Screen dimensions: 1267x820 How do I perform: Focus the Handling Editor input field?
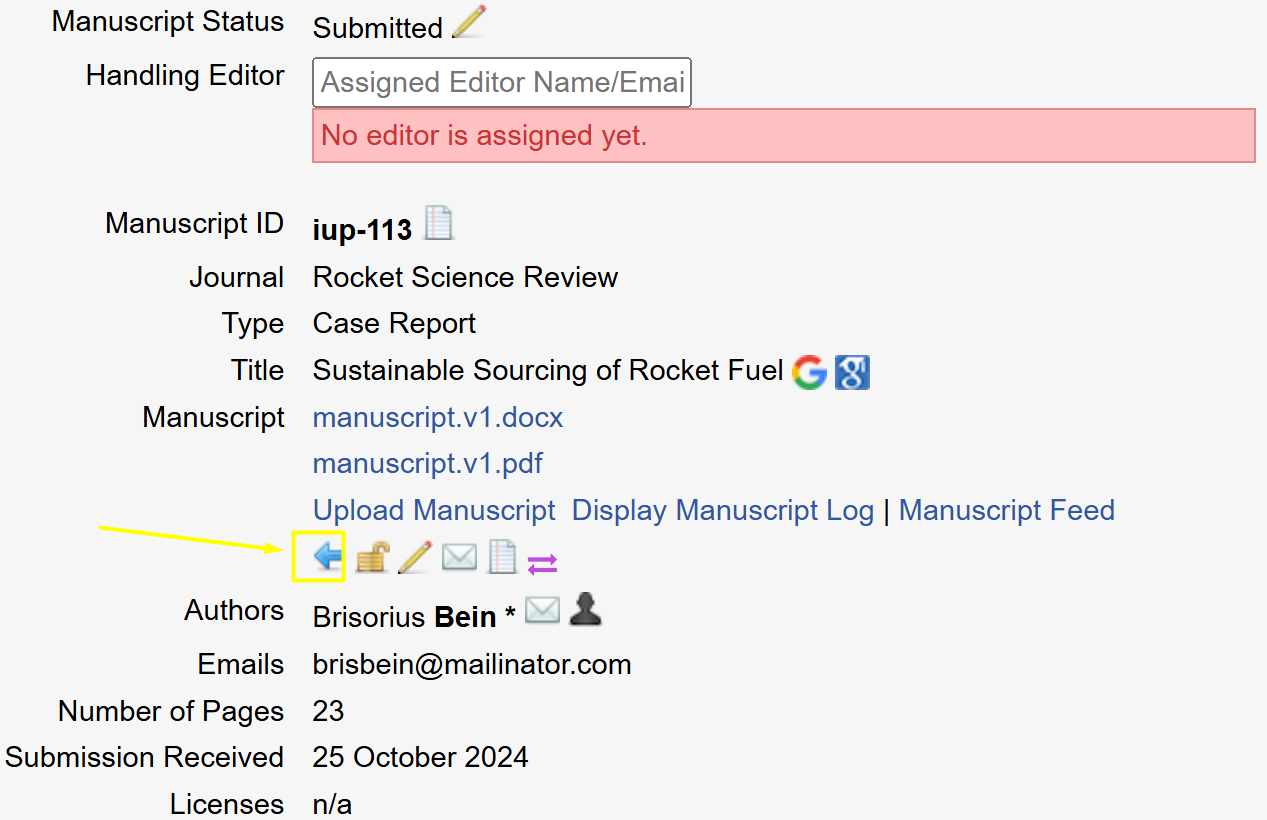click(502, 82)
